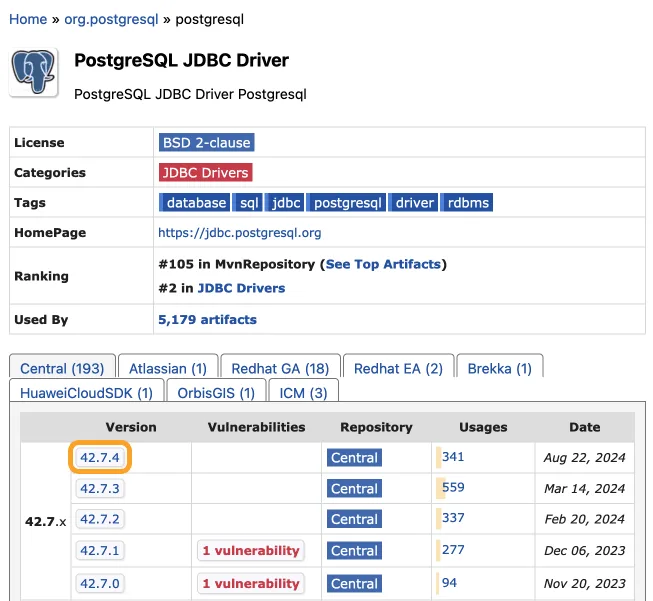Click the Aug 22, 2024 date cell
653x601 pixels.
point(584,457)
